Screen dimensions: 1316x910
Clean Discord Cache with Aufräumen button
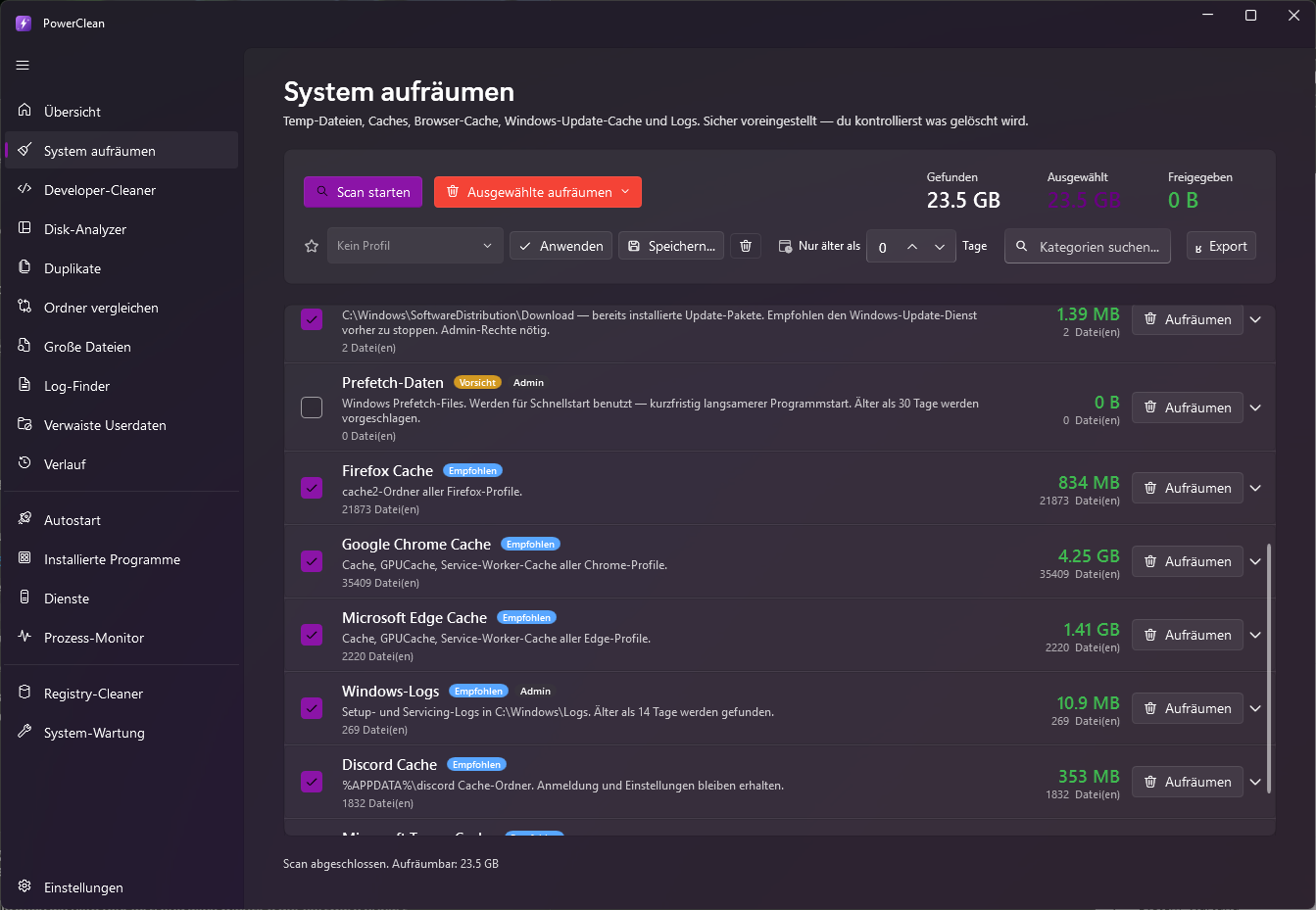point(1187,782)
